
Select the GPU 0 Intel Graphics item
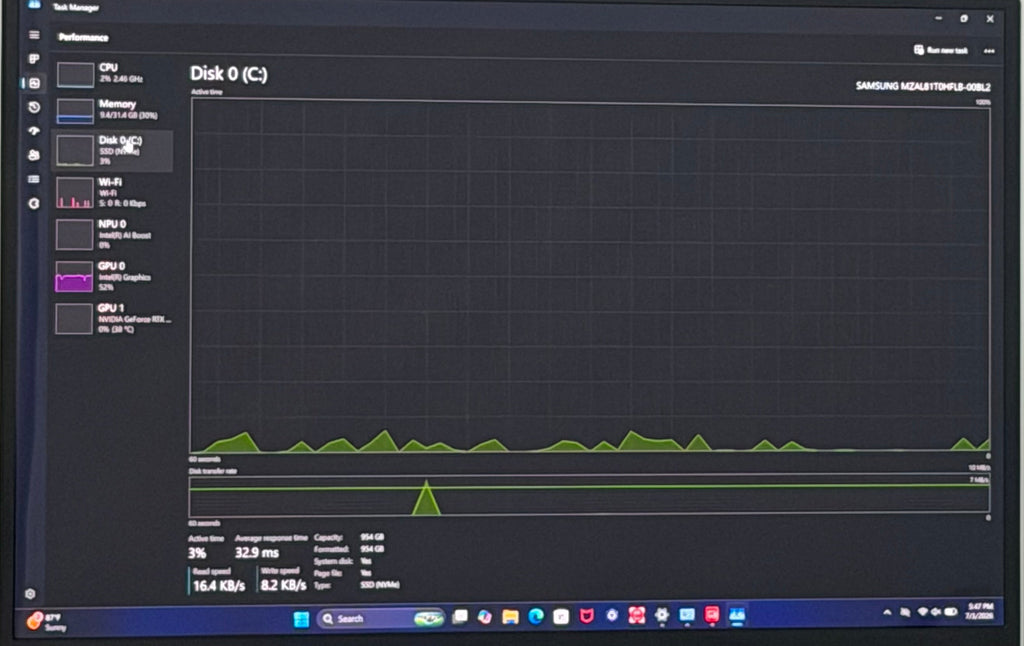[112, 276]
